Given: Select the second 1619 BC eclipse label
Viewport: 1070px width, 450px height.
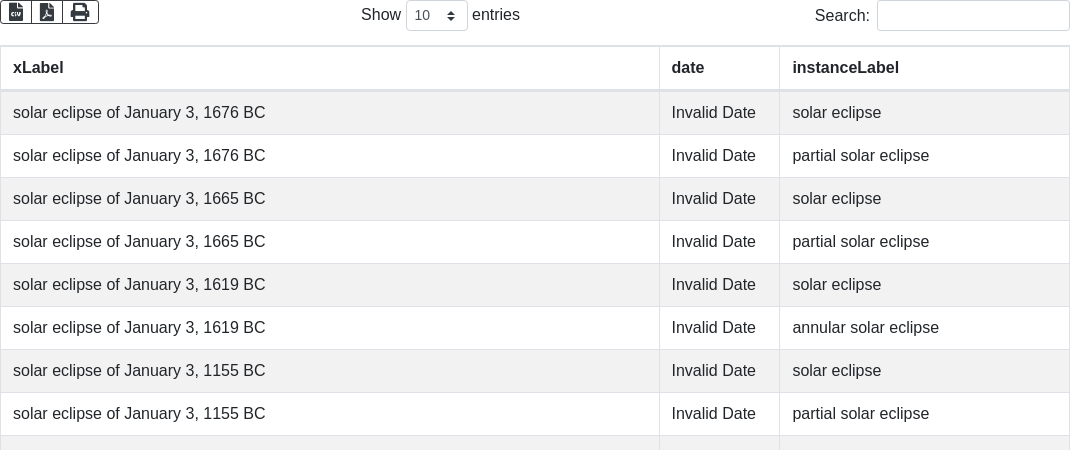Looking at the screenshot, I should [x=139, y=328].
